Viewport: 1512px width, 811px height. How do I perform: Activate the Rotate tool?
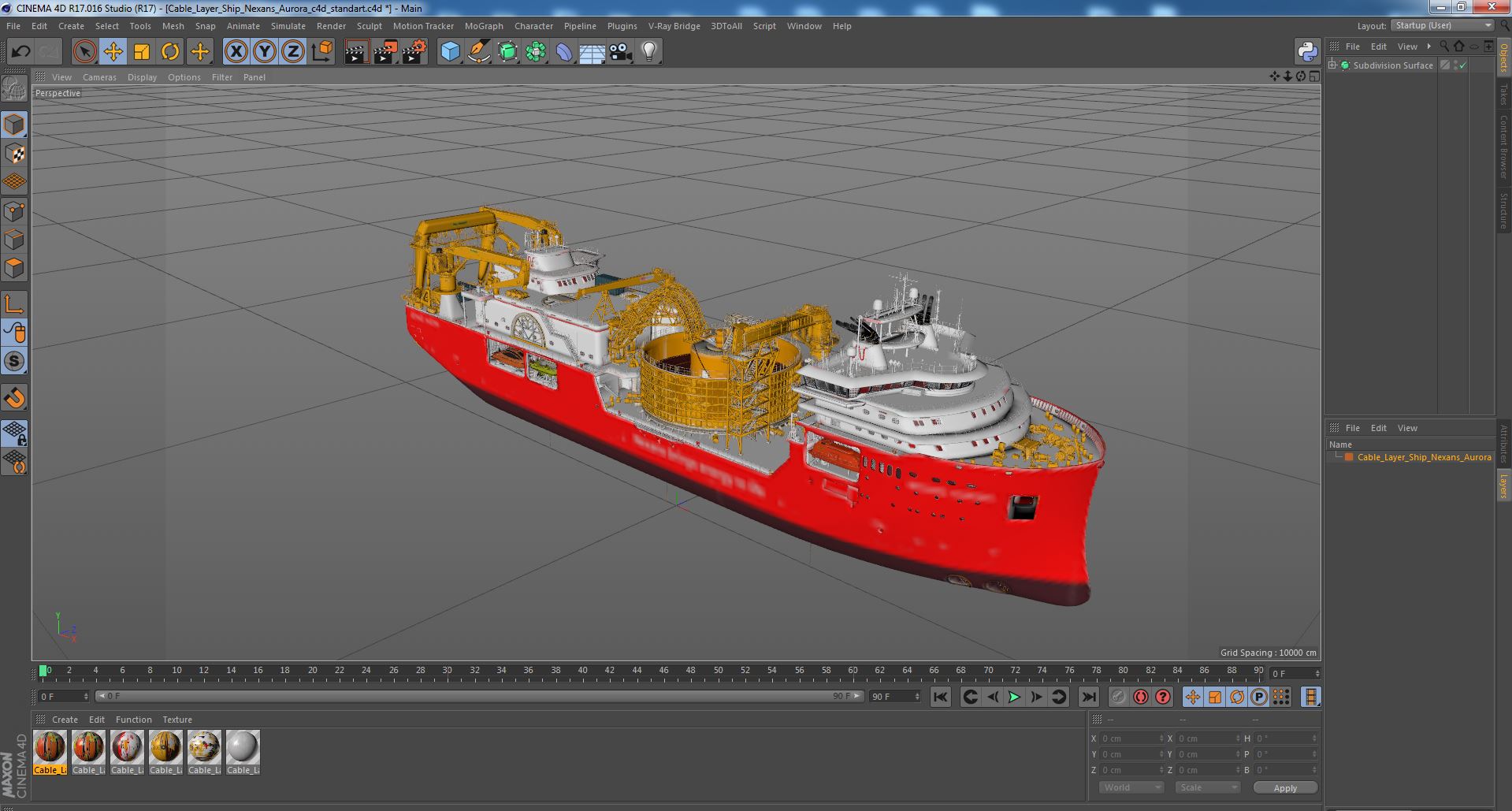(x=170, y=52)
